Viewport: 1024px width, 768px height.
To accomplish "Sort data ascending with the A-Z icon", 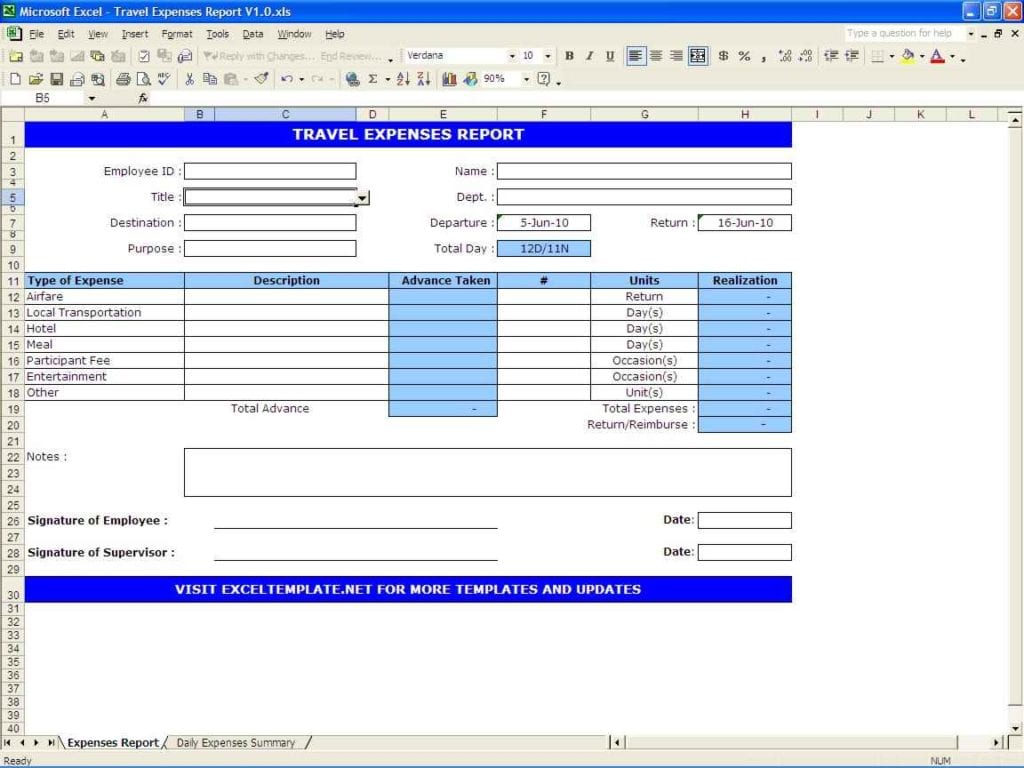I will [x=404, y=78].
